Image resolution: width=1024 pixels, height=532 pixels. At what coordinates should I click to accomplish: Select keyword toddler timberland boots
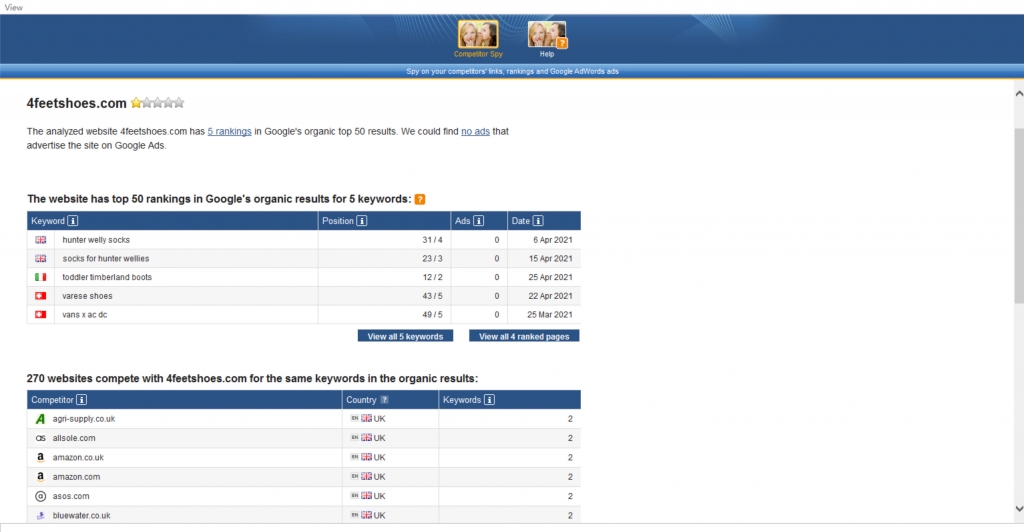[107, 277]
